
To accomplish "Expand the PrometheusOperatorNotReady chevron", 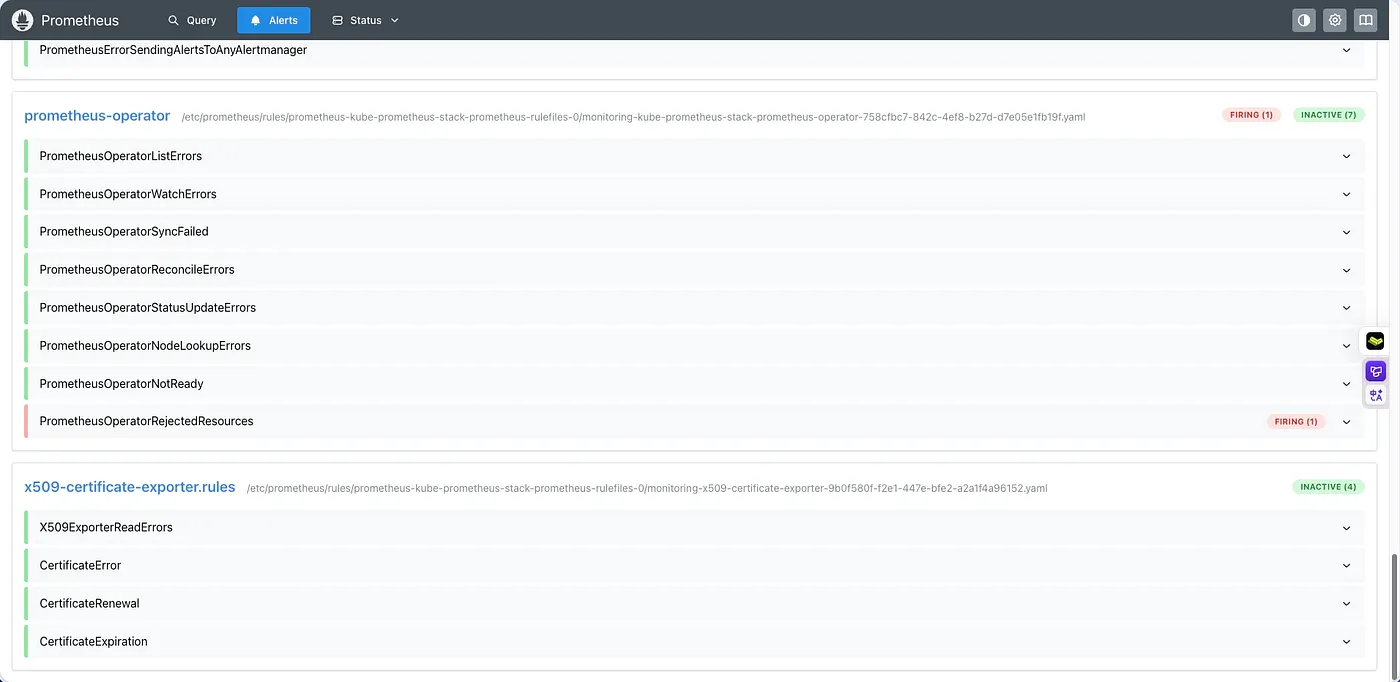I will coord(1346,384).
